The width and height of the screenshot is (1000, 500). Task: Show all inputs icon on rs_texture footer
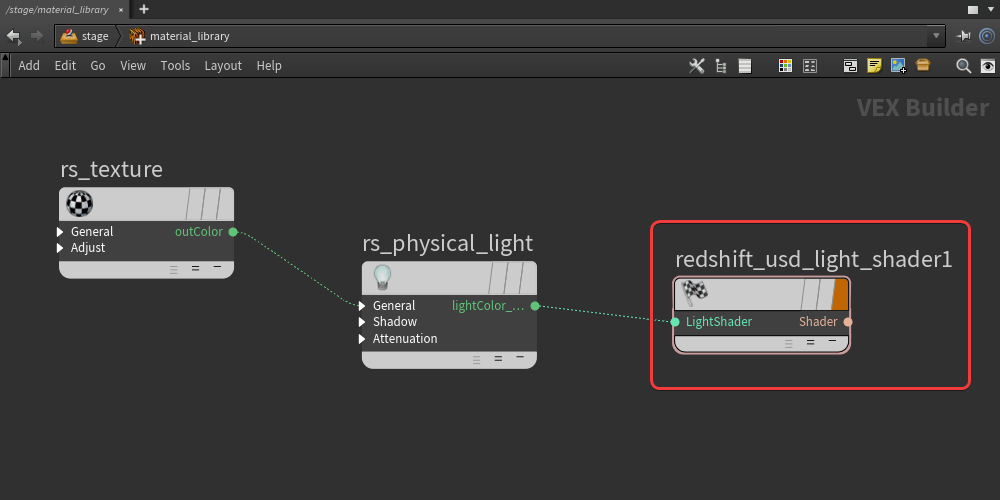174,269
